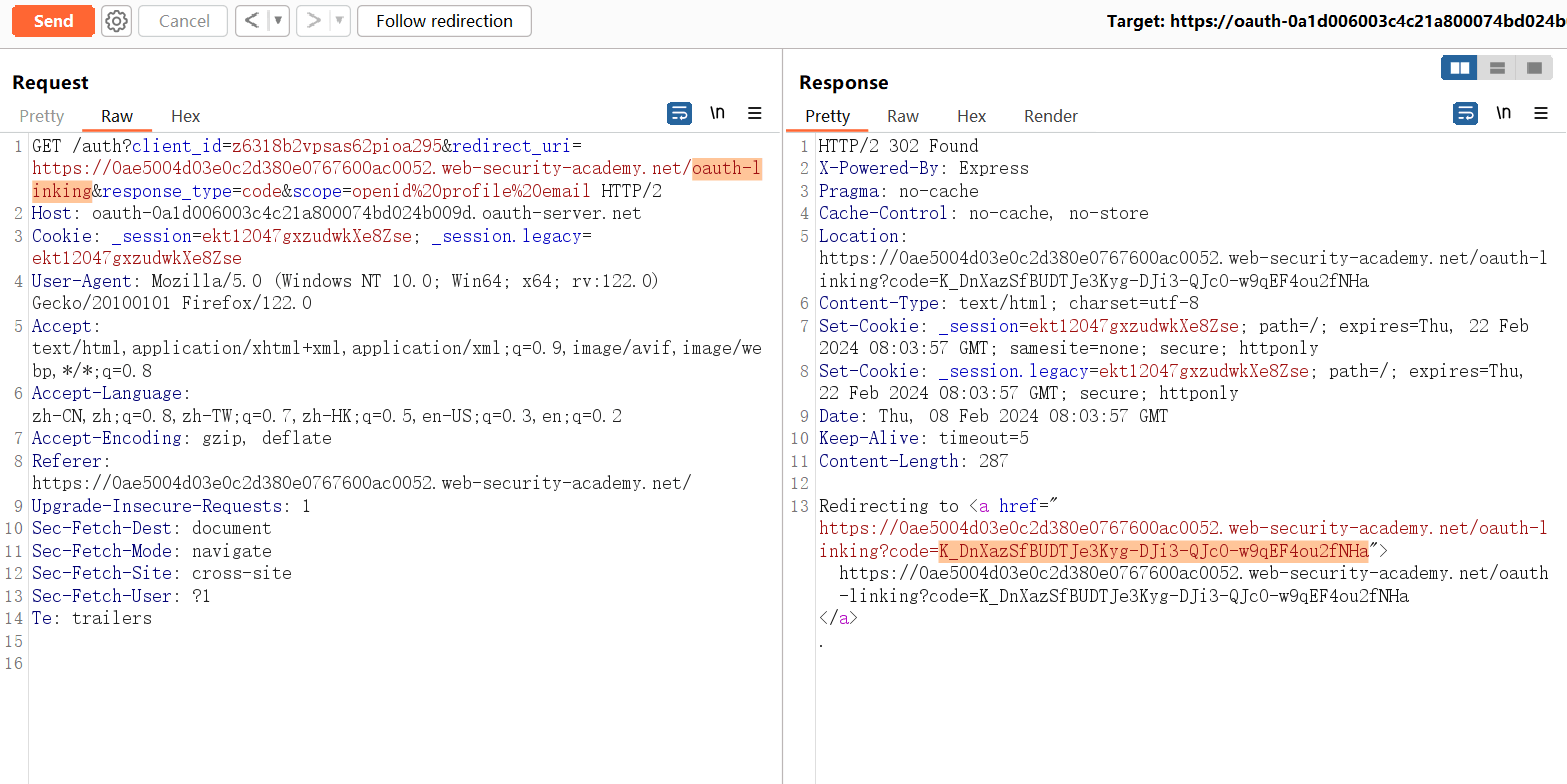Screen dimensions: 1567x784
Task: Go back to previous request with left arrow
Action: (252, 21)
